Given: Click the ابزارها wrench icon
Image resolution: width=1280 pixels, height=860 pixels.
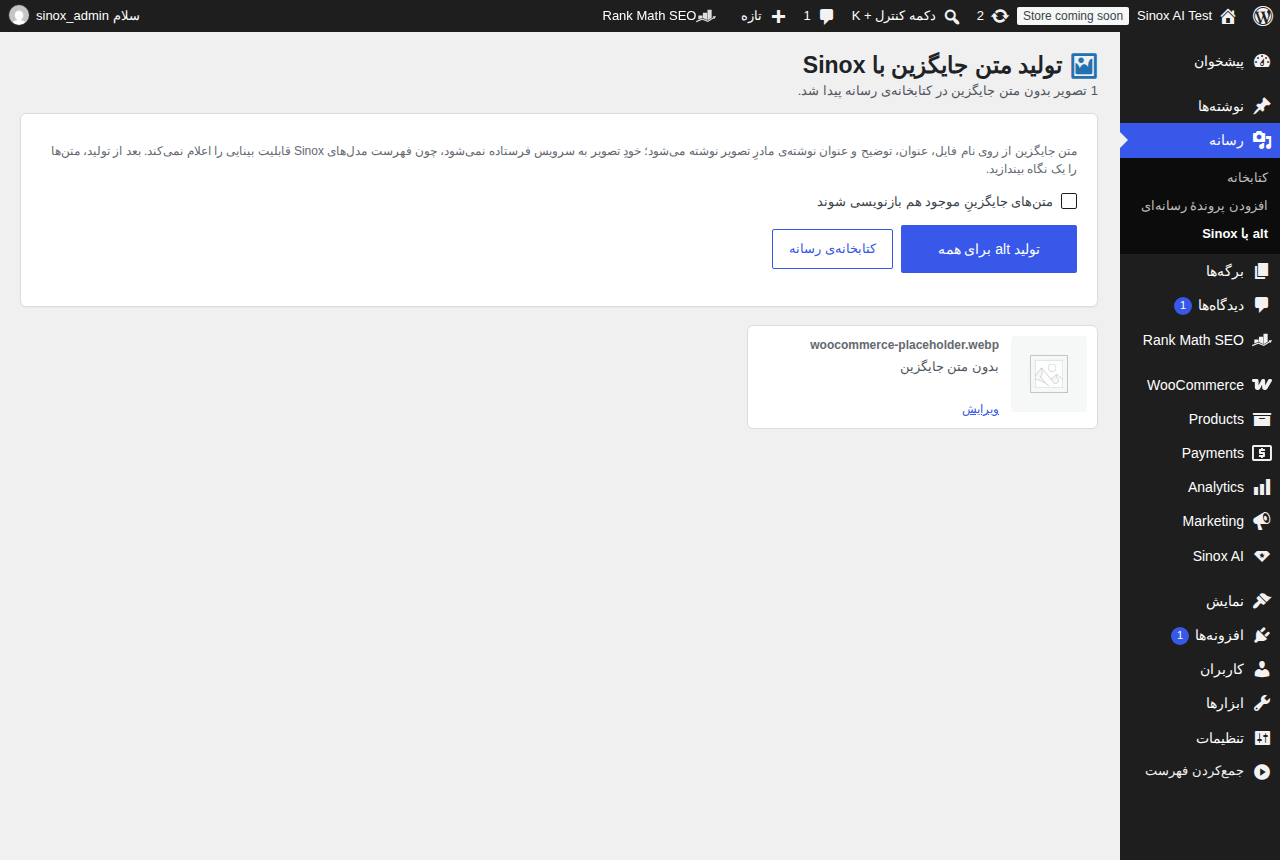Looking at the screenshot, I should 1262,703.
